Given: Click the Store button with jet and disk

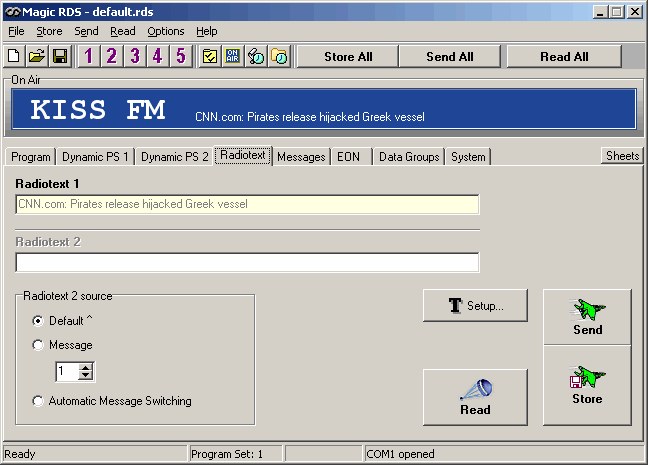Looking at the screenshot, I should 587,386.
